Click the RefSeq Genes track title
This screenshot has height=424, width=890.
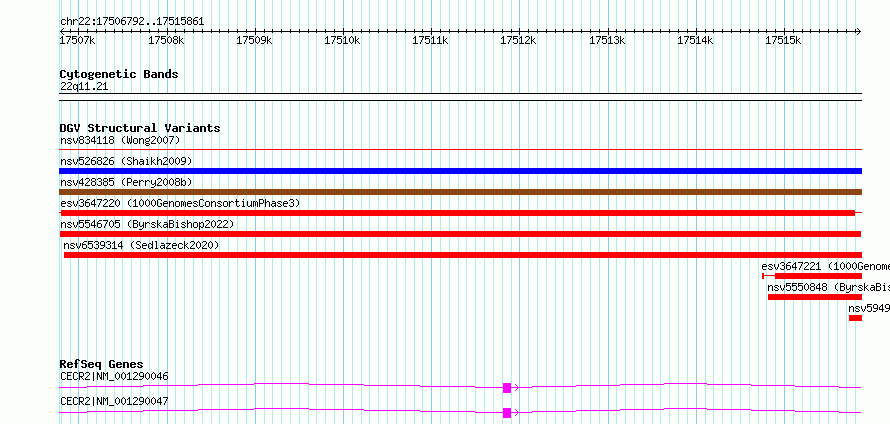pos(101,364)
